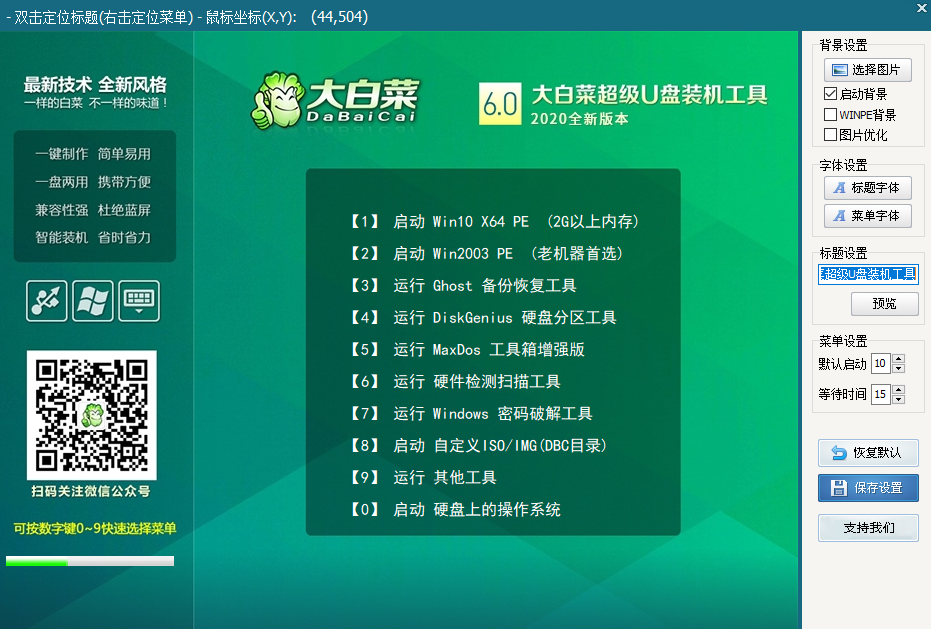This screenshot has height=629, width=931.
Task: Select menu item 启动 Win10 X64 PE
Action: point(494,222)
